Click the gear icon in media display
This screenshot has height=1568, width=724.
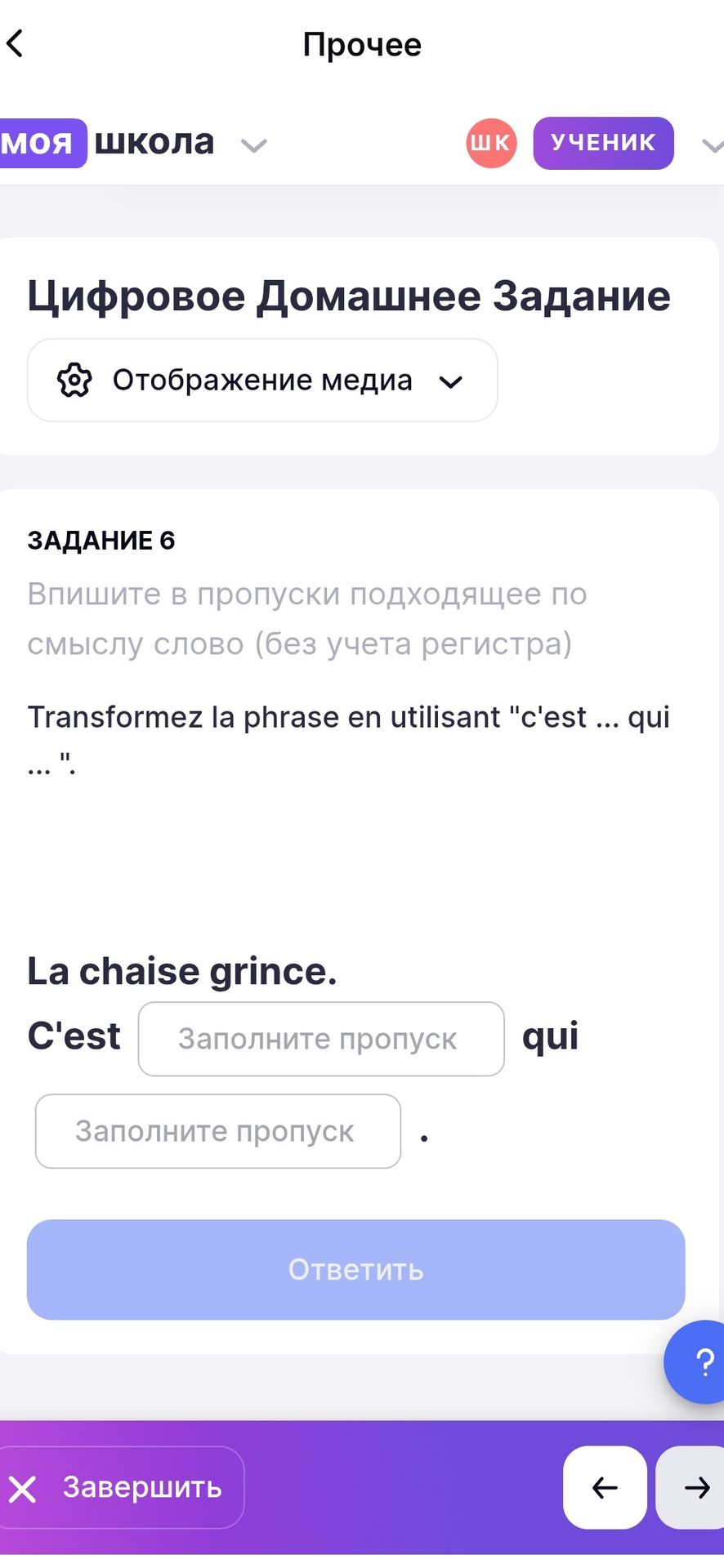74,381
